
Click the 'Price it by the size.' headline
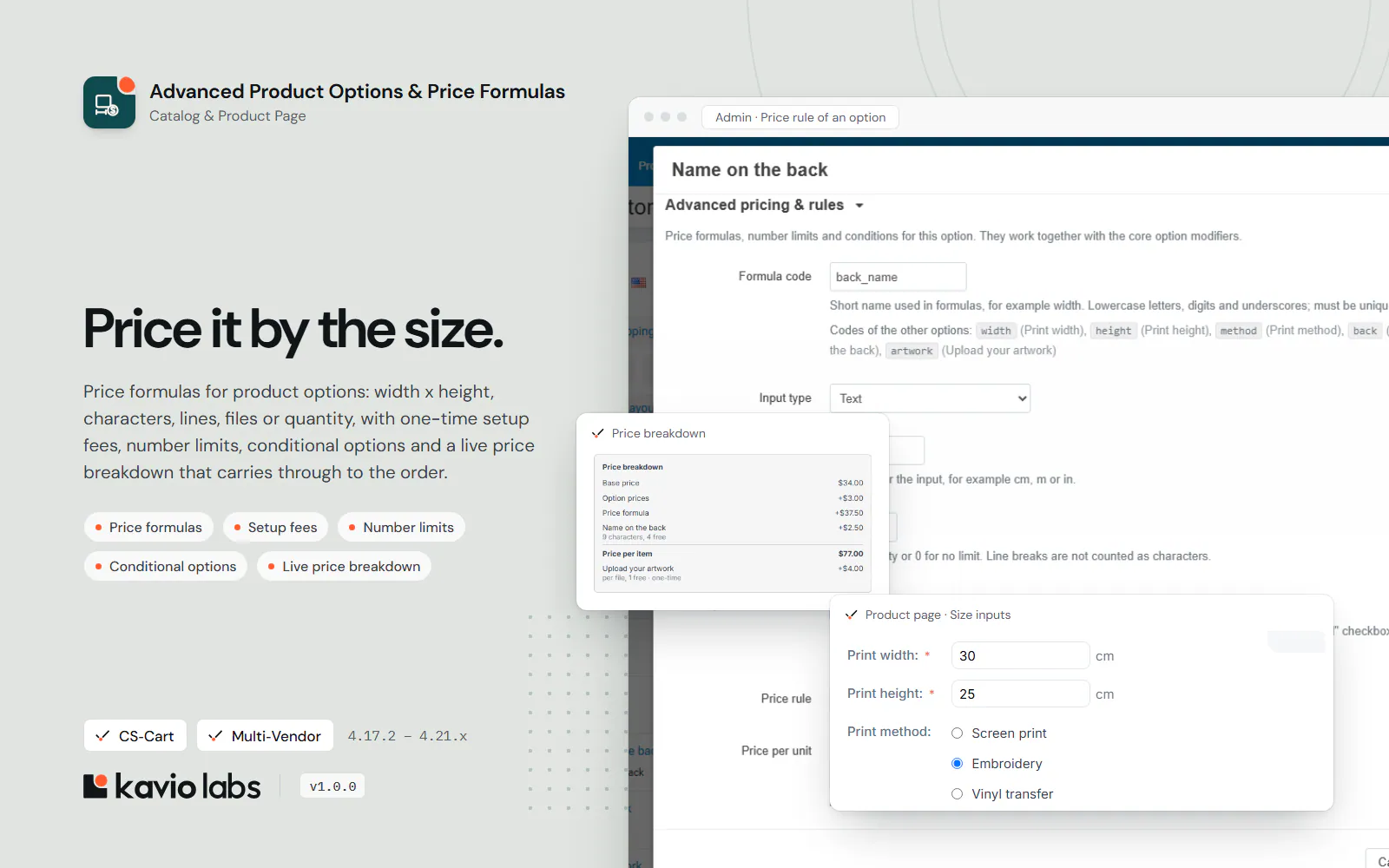[293, 331]
